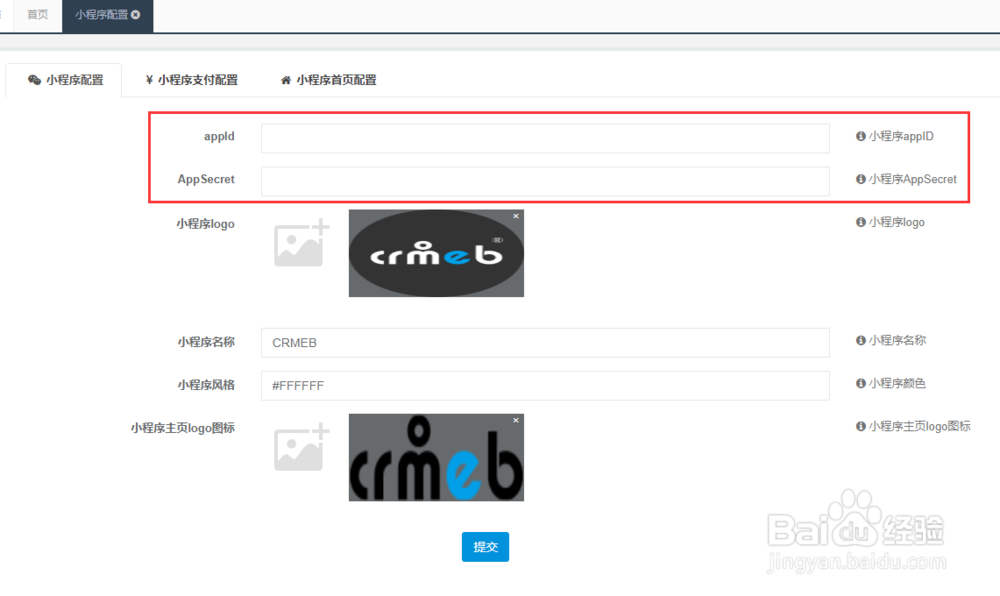
Task: Remove the 小程序主页logo图标 image via x
Action: (516, 420)
